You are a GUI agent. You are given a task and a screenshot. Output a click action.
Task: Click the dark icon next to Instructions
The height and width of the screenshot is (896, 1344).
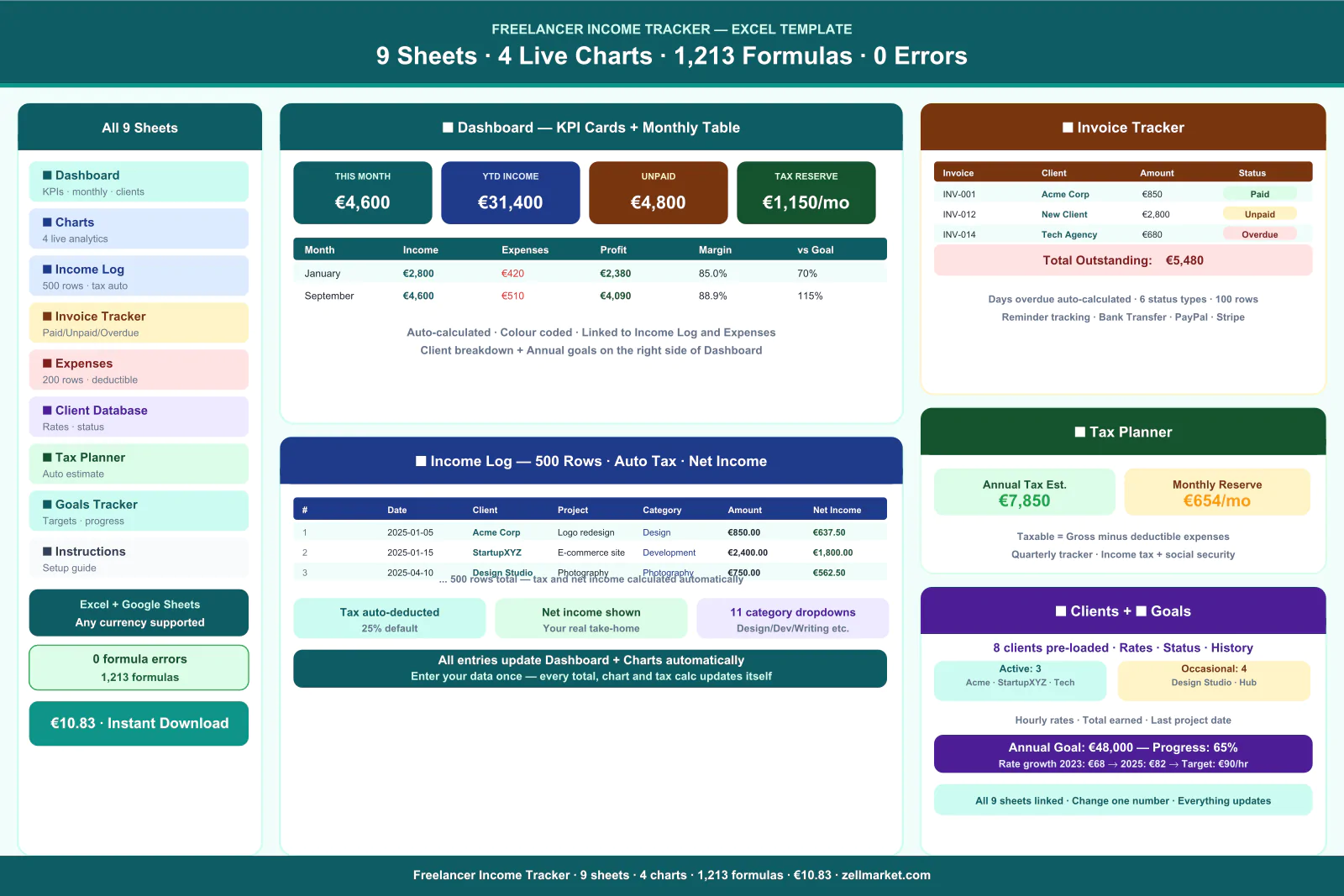click(47, 552)
